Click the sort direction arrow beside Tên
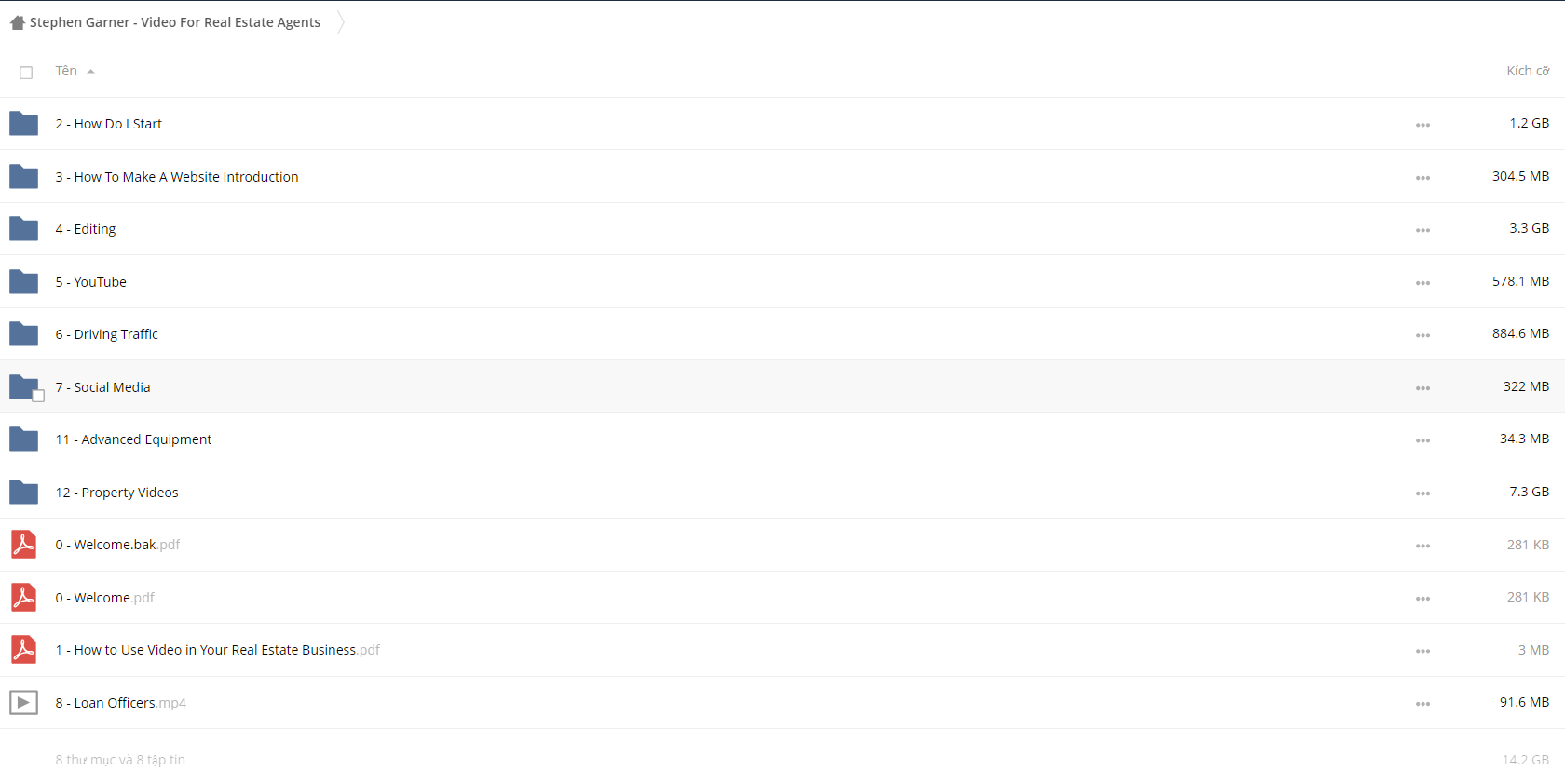The image size is (1565, 784). coord(90,72)
